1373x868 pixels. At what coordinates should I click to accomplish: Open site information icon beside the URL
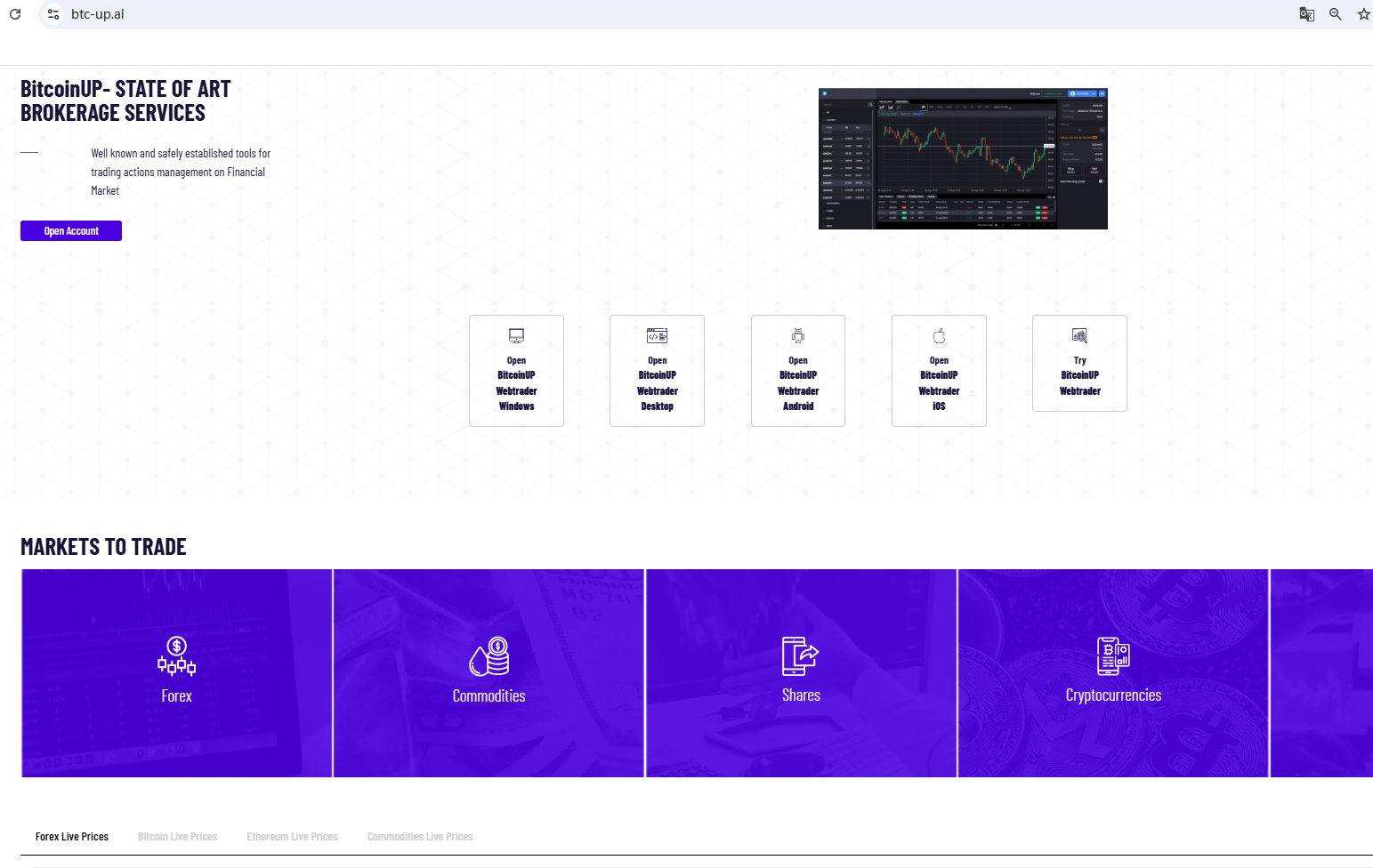click(53, 14)
